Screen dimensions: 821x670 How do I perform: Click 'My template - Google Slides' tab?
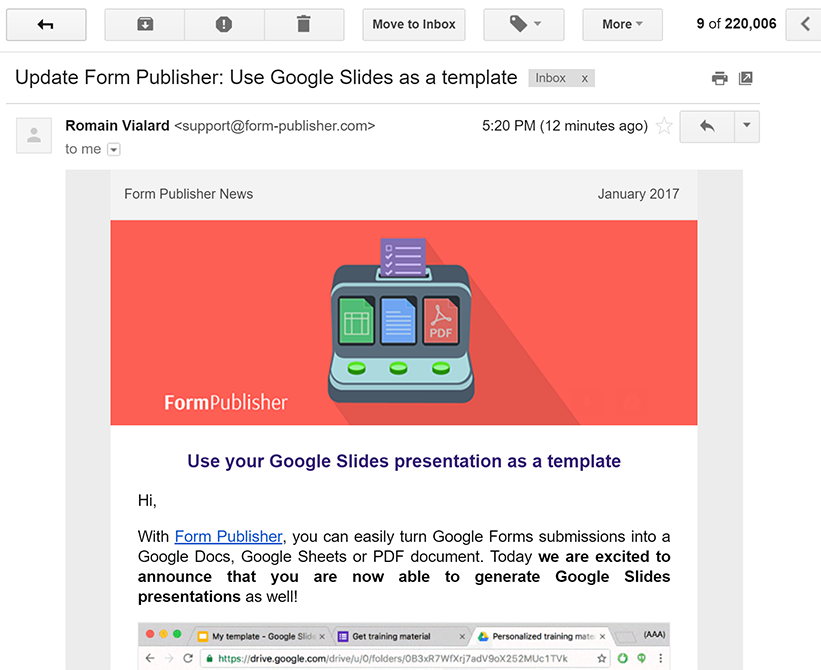pos(262,636)
